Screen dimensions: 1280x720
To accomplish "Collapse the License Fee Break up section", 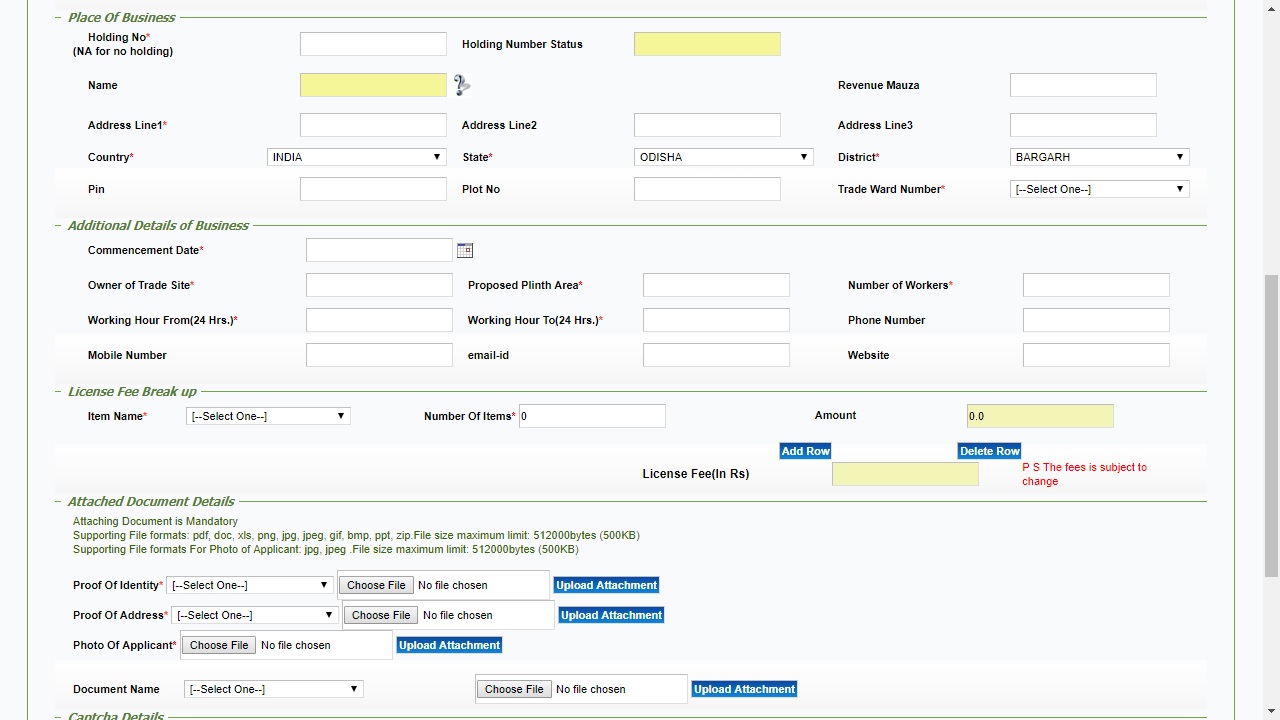I will [57, 391].
